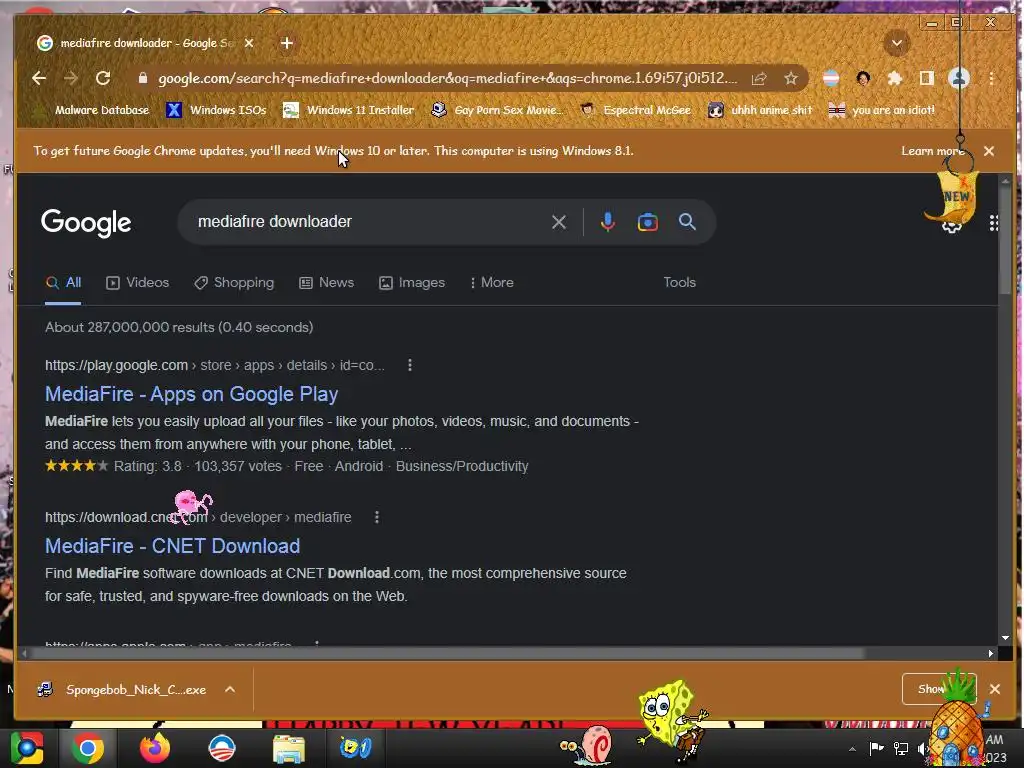
Task: Launch Firefox from the taskbar
Action: click(155, 748)
